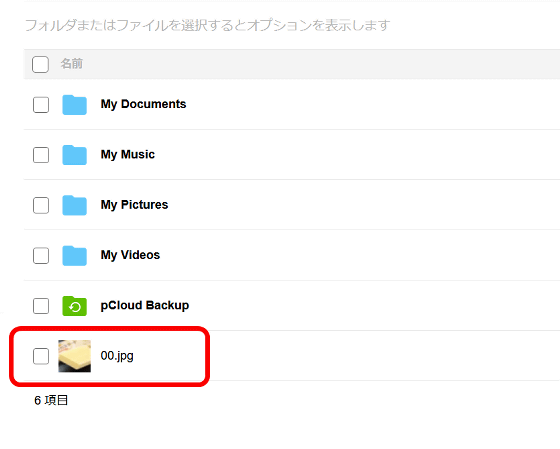This screenshot has height=449, width=560.
Task: Click the My Videos folder name
Action: coord(130,255)
